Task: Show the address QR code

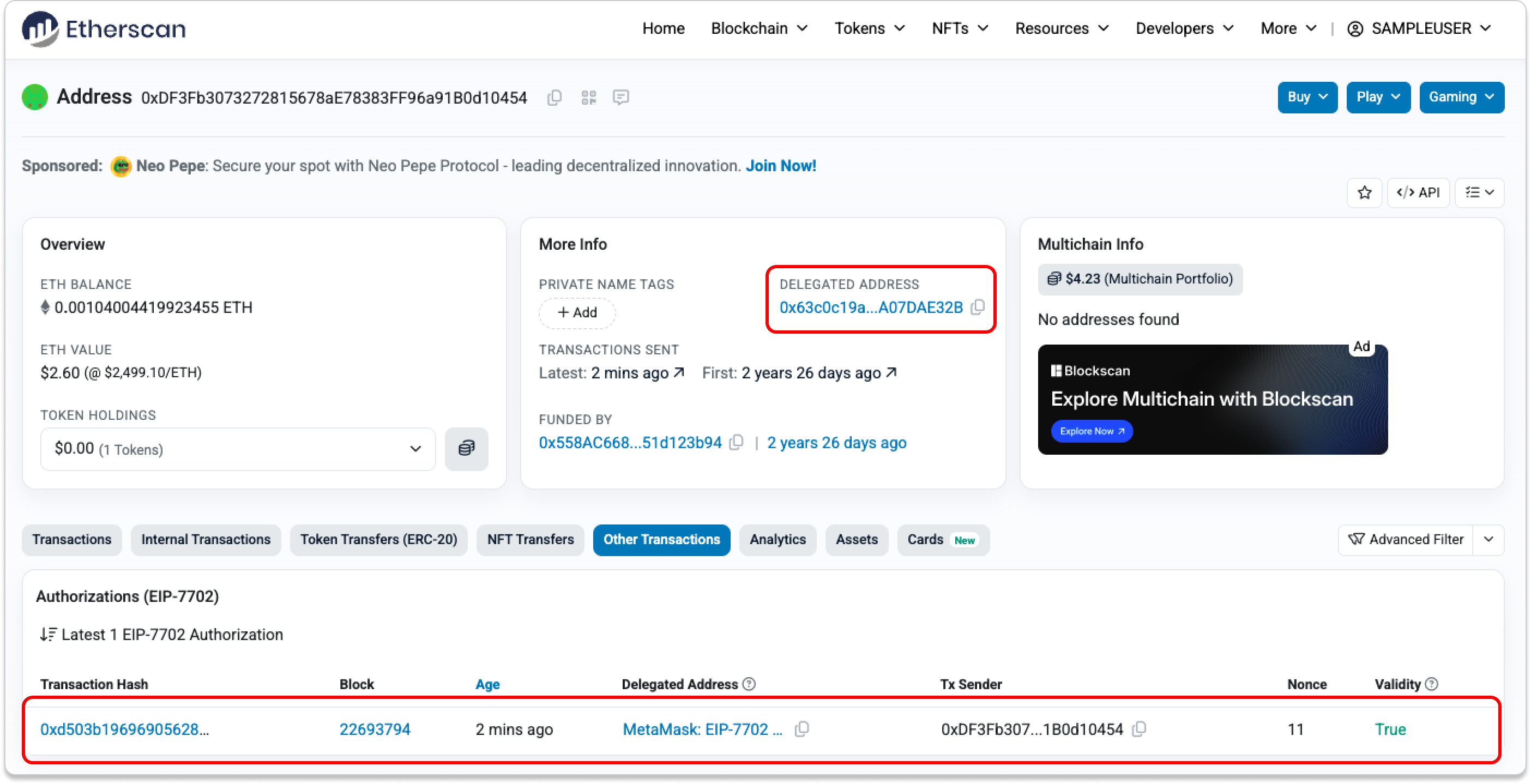Action: click(589, 98)
